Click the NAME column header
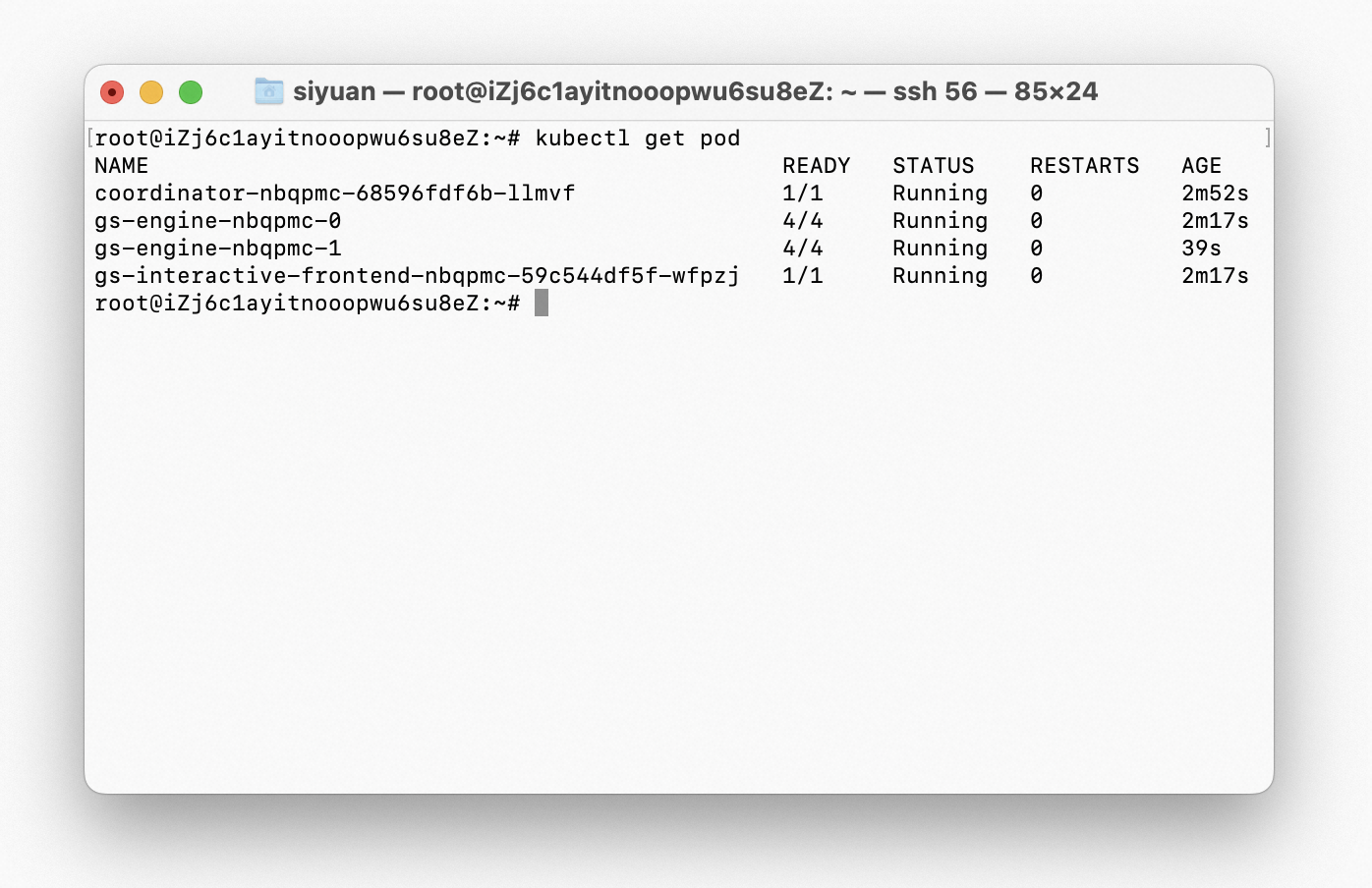 [122, 166]
